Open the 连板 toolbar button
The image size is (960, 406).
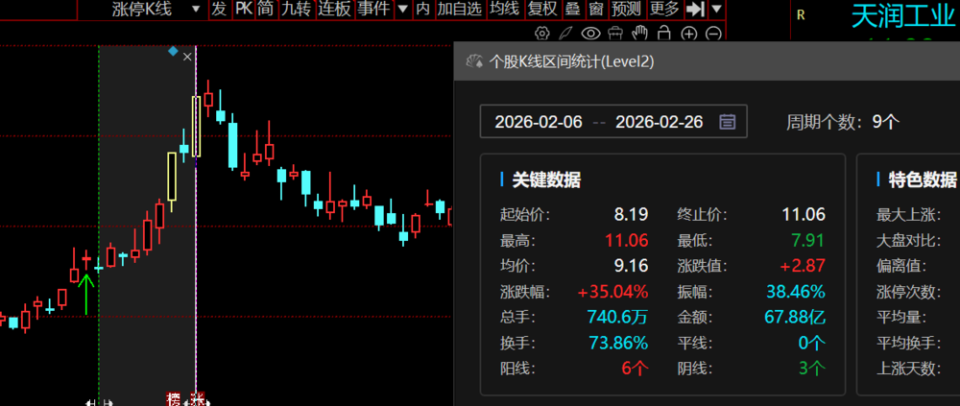pos(334,9)
